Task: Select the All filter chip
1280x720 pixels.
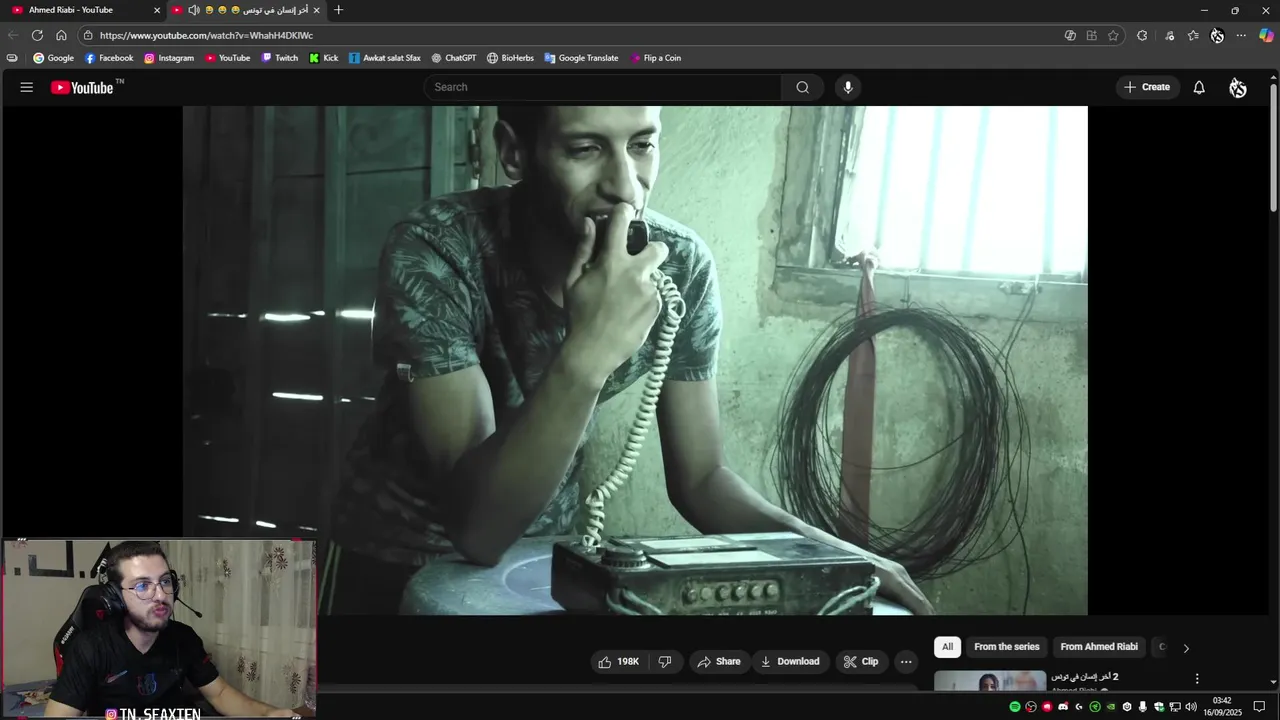Action: click(947, 647)
